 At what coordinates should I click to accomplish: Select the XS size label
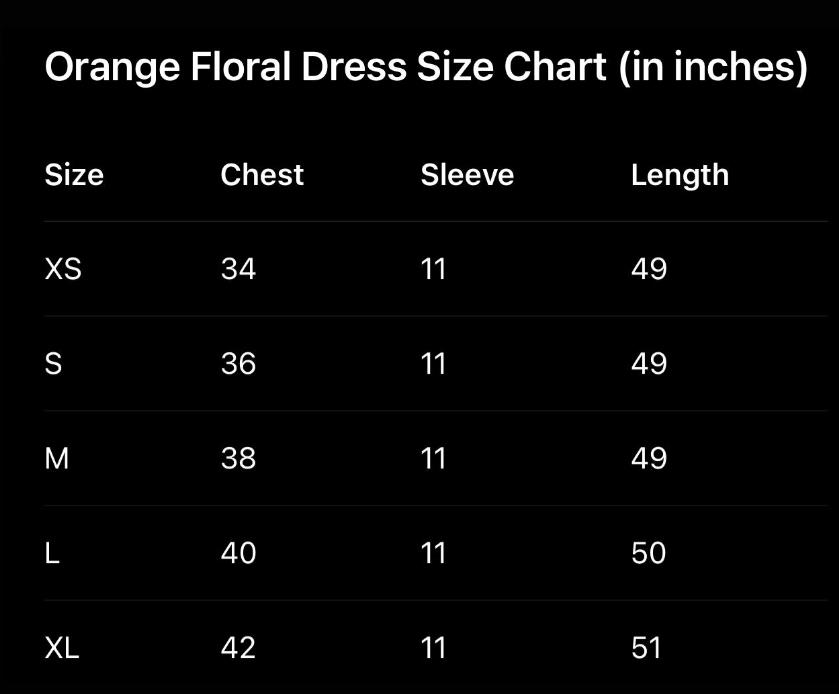(x=63, y=269)
